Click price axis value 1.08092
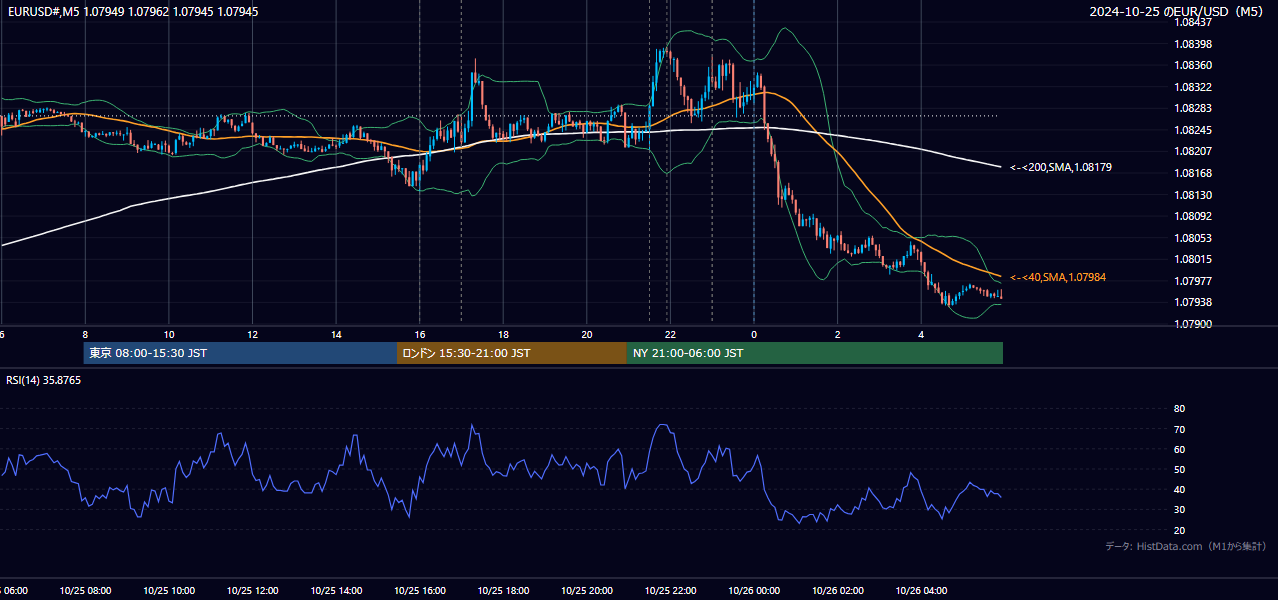The height and width of the screenshot is (600, 1278). point(1192,216)
